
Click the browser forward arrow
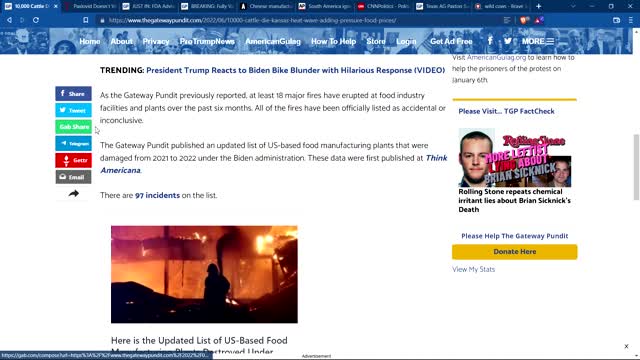click(22, 20)
